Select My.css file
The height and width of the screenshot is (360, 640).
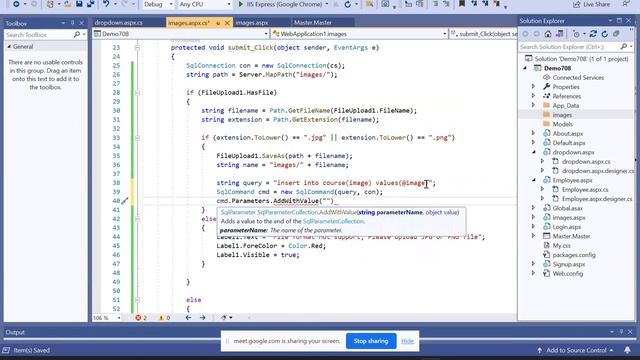click(561, 245)
